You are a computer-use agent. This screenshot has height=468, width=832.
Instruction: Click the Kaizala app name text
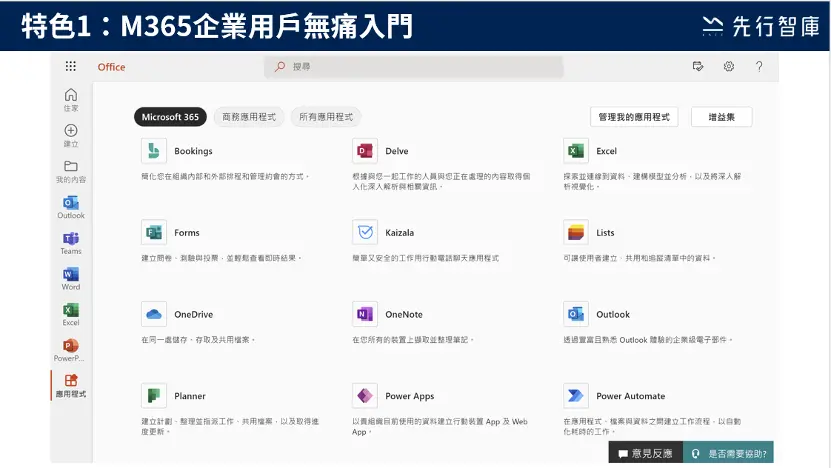pos(400,233)
